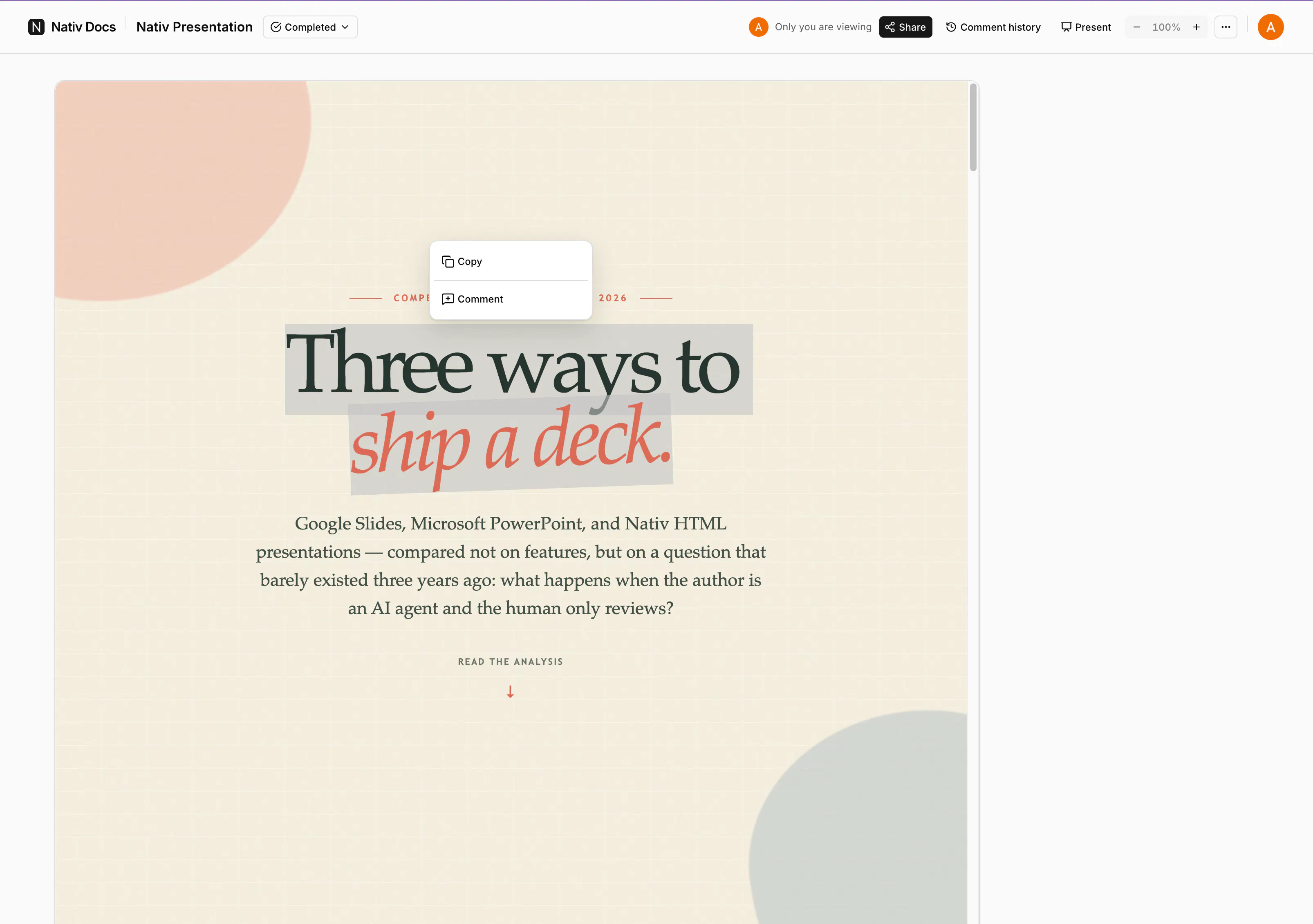
Task: Click the viewer avatar beside 'Only you are viewing'
Action: point(758,27)
